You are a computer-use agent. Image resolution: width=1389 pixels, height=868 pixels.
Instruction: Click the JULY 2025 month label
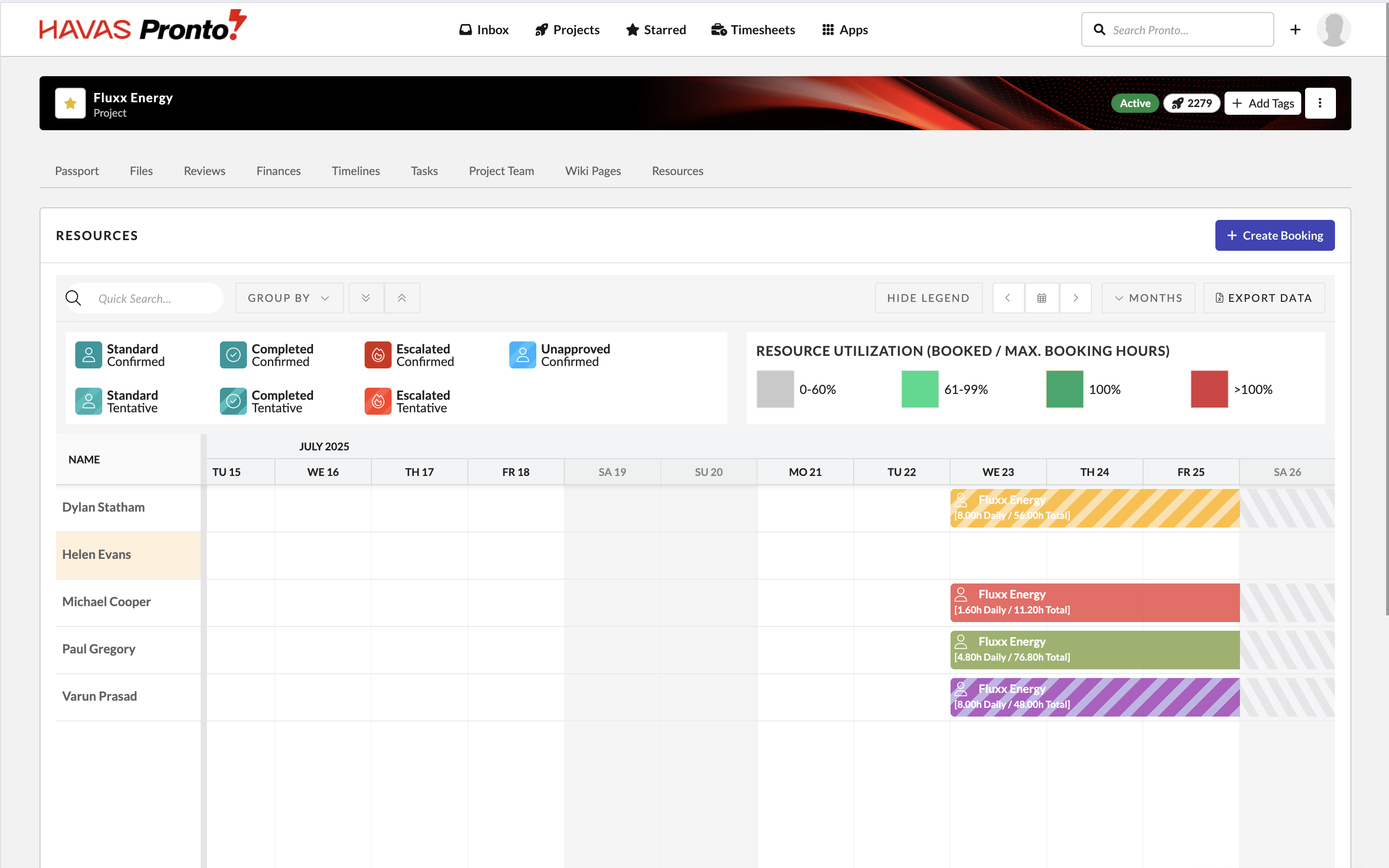(324, 447)
